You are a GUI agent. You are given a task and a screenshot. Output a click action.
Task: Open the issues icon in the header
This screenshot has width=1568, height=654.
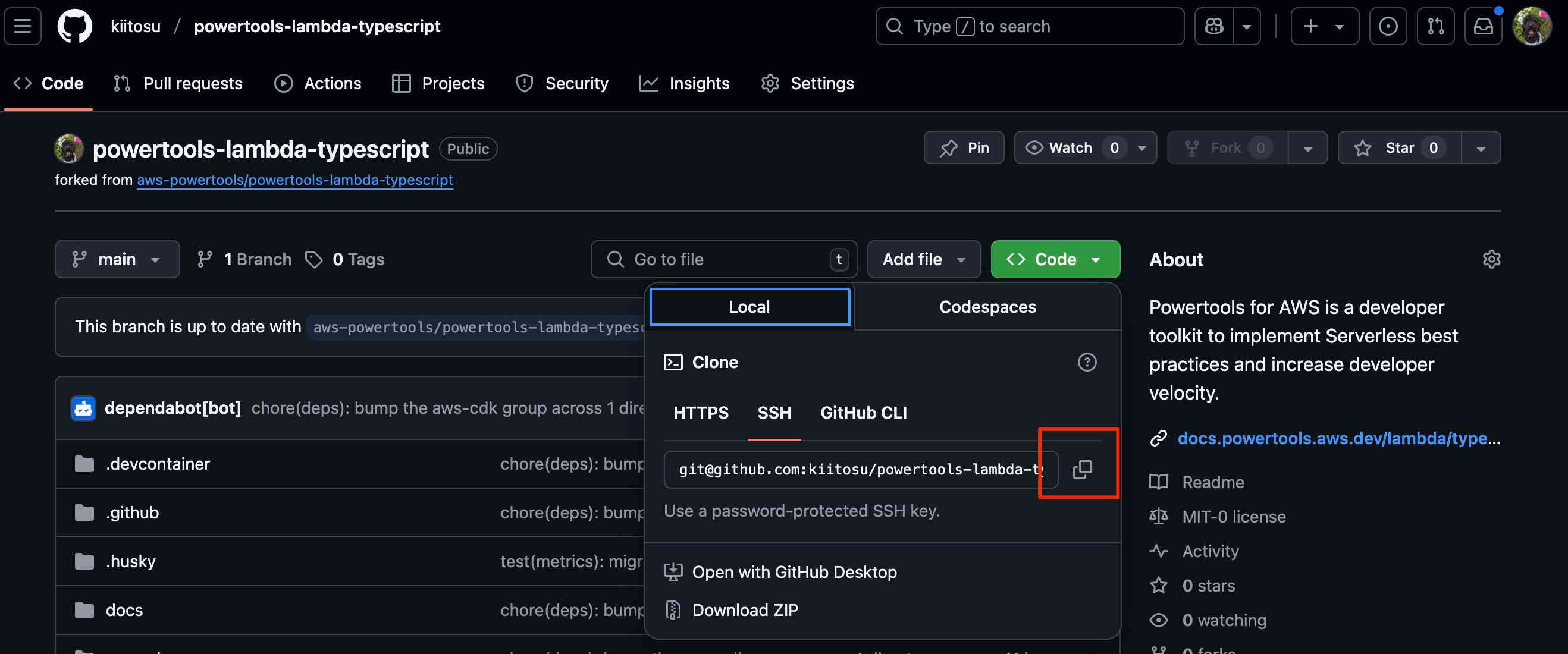(x=1388, y=26)
